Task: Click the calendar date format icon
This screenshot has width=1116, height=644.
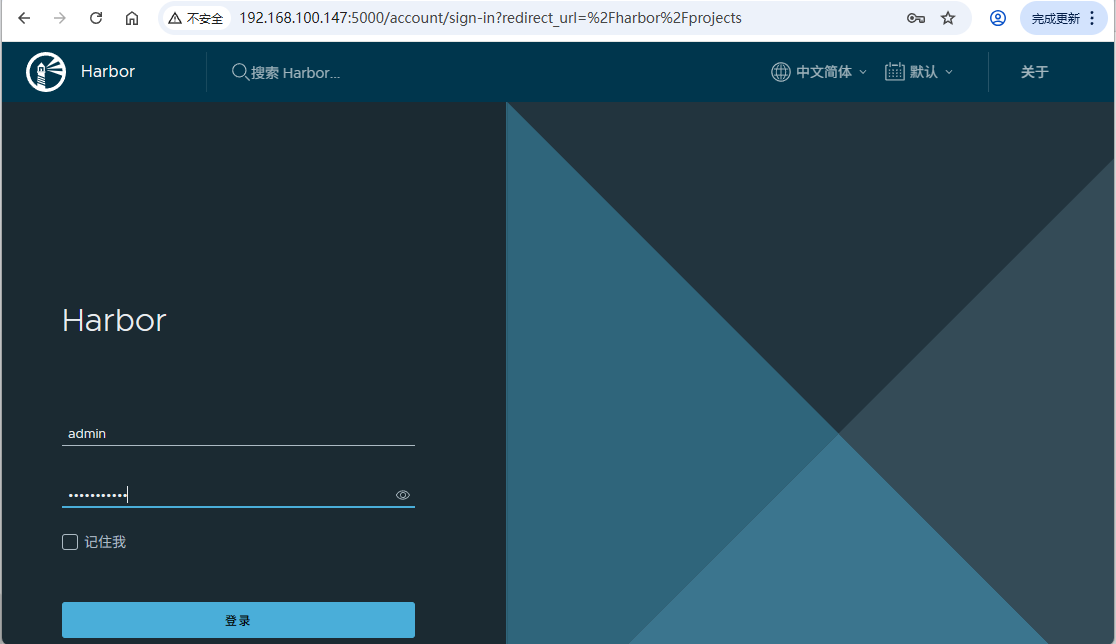Action: [895, 72]
